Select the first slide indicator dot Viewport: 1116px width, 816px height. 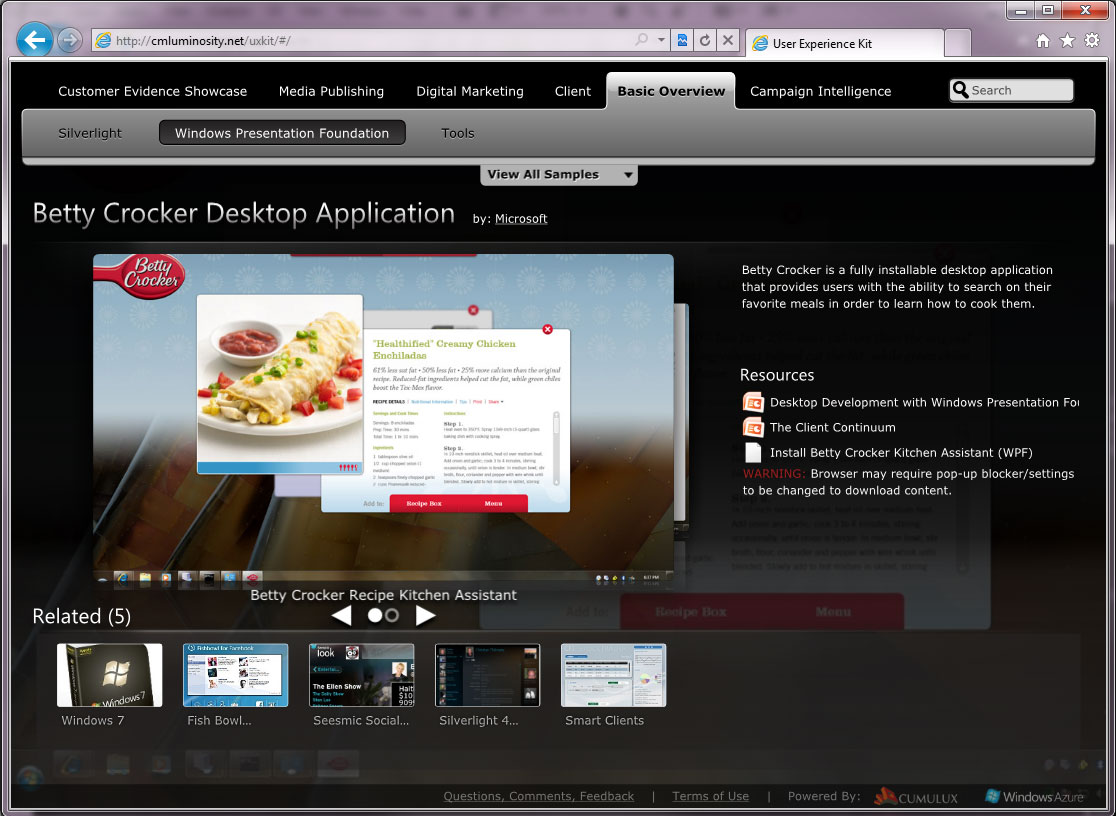tap(374, 615)
